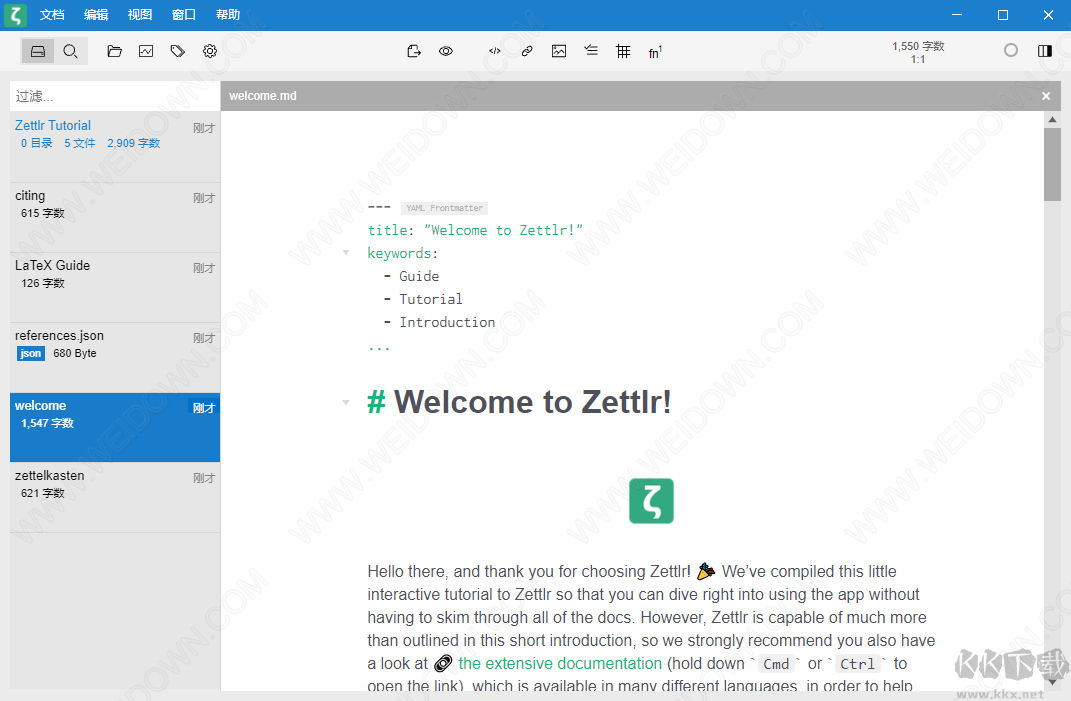Toggle the readability eye icon
1071x701 pixels.
tap(446, 51)
